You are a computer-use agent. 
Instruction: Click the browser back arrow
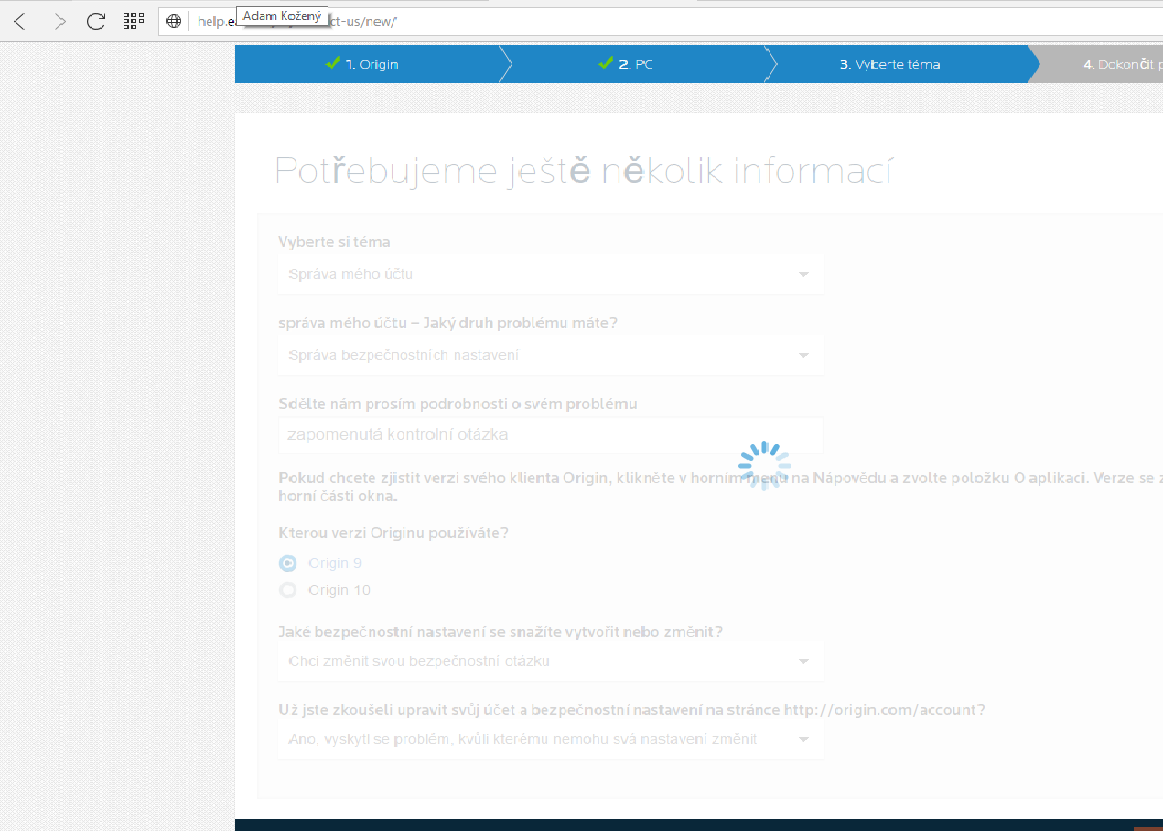click(20, 21)
